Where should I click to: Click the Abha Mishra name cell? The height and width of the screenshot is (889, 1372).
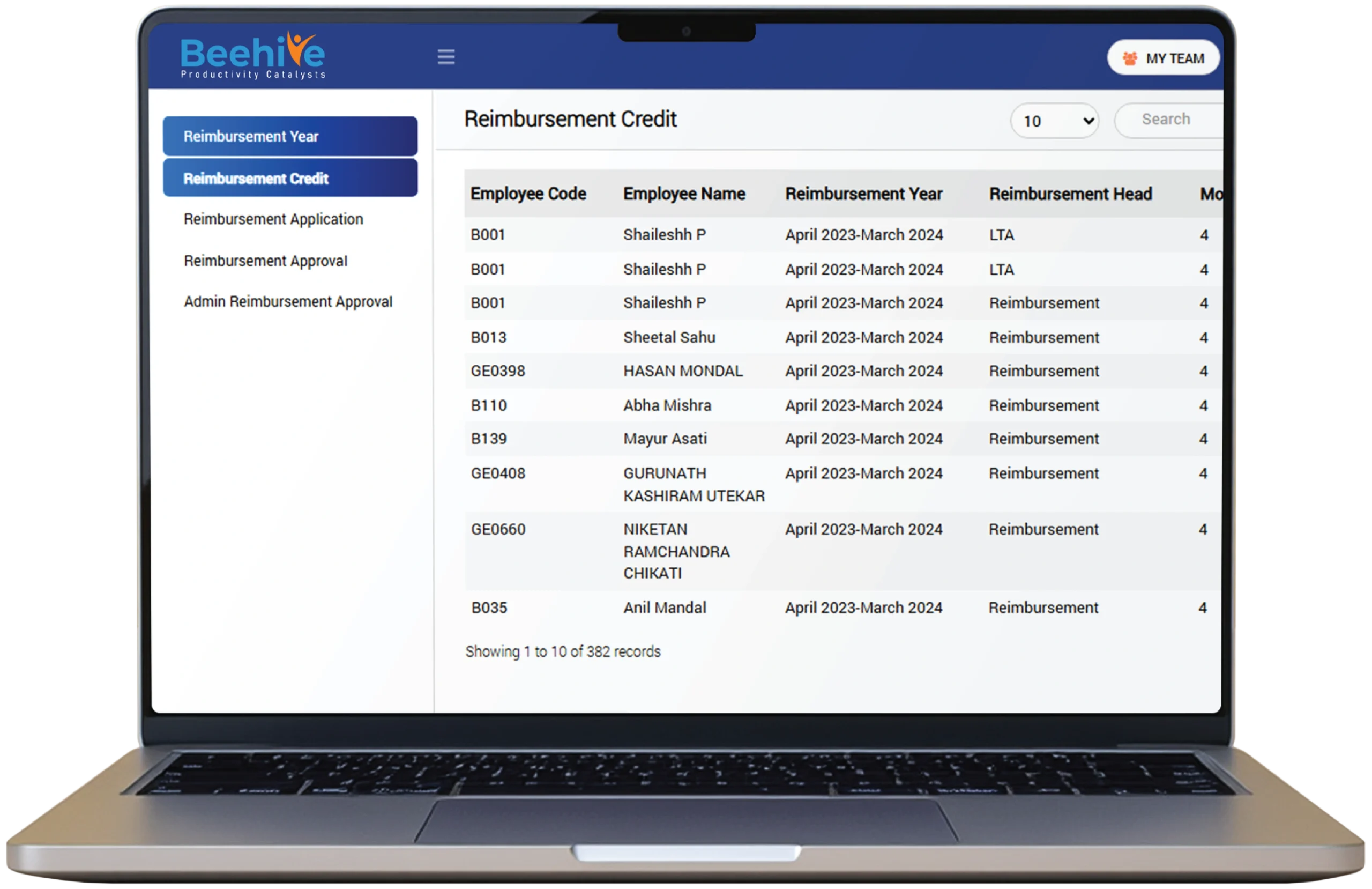point(667,405)
